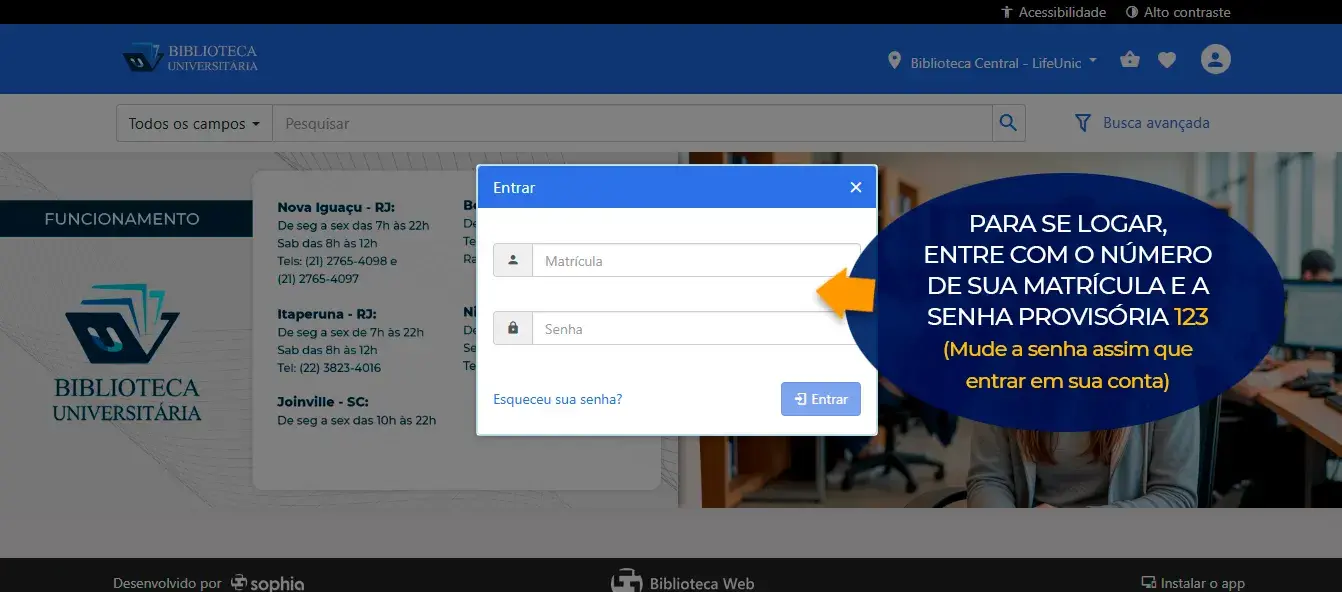
Task: Open the Busca avançada link
Action: coord(1156,123)
